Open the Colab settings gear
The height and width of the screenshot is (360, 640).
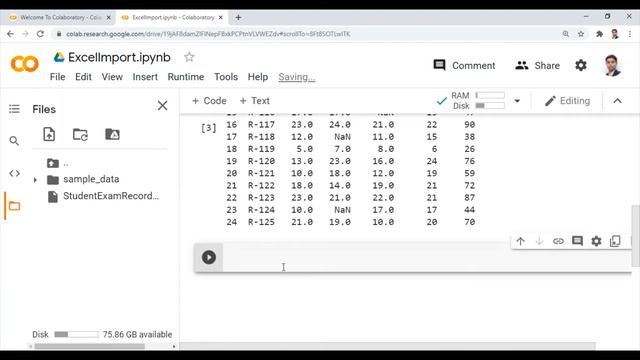581,65
